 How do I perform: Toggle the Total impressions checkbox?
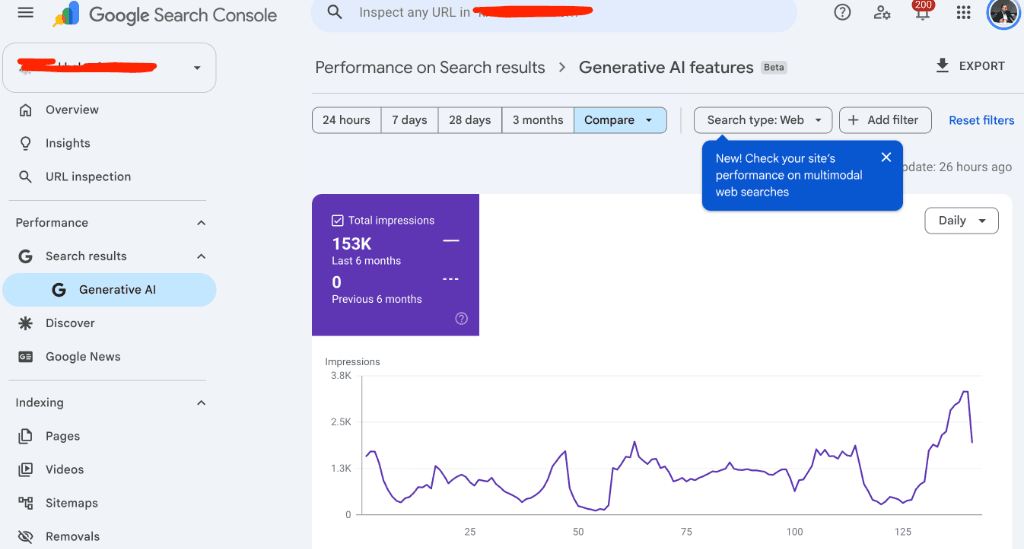[338, 221]
